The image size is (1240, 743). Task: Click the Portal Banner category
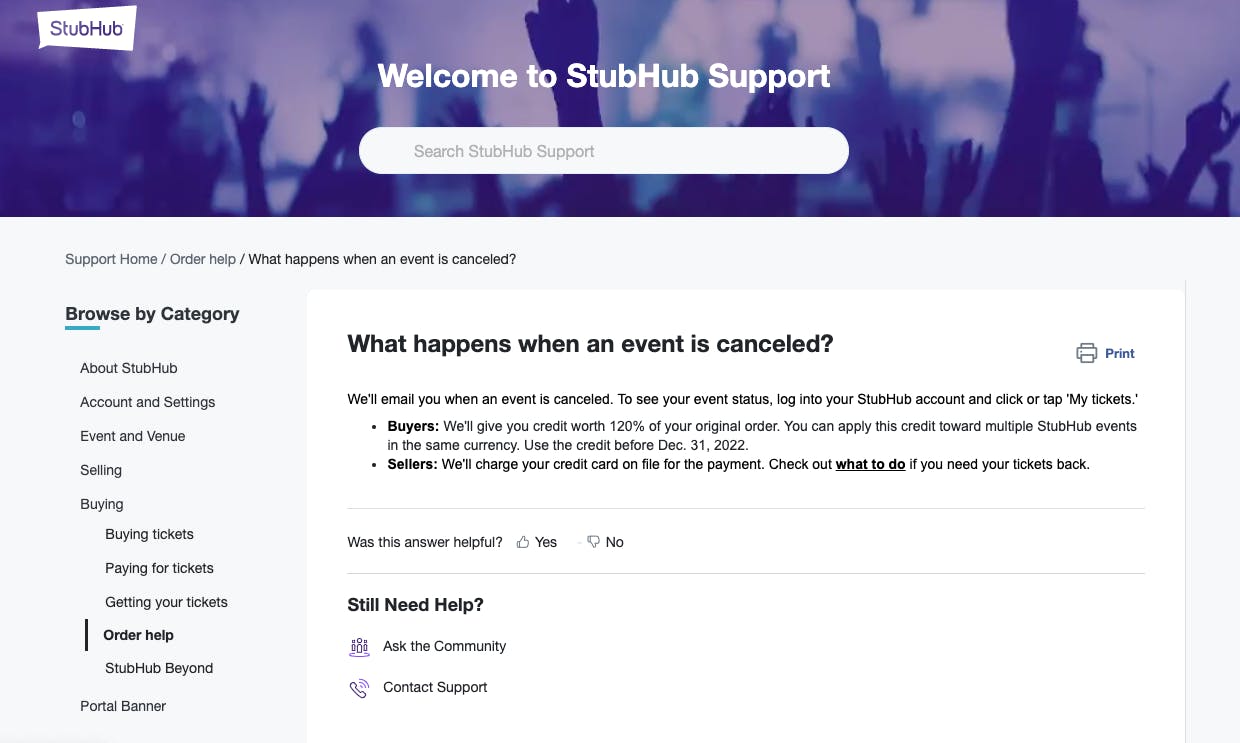[x=123, y=706]
